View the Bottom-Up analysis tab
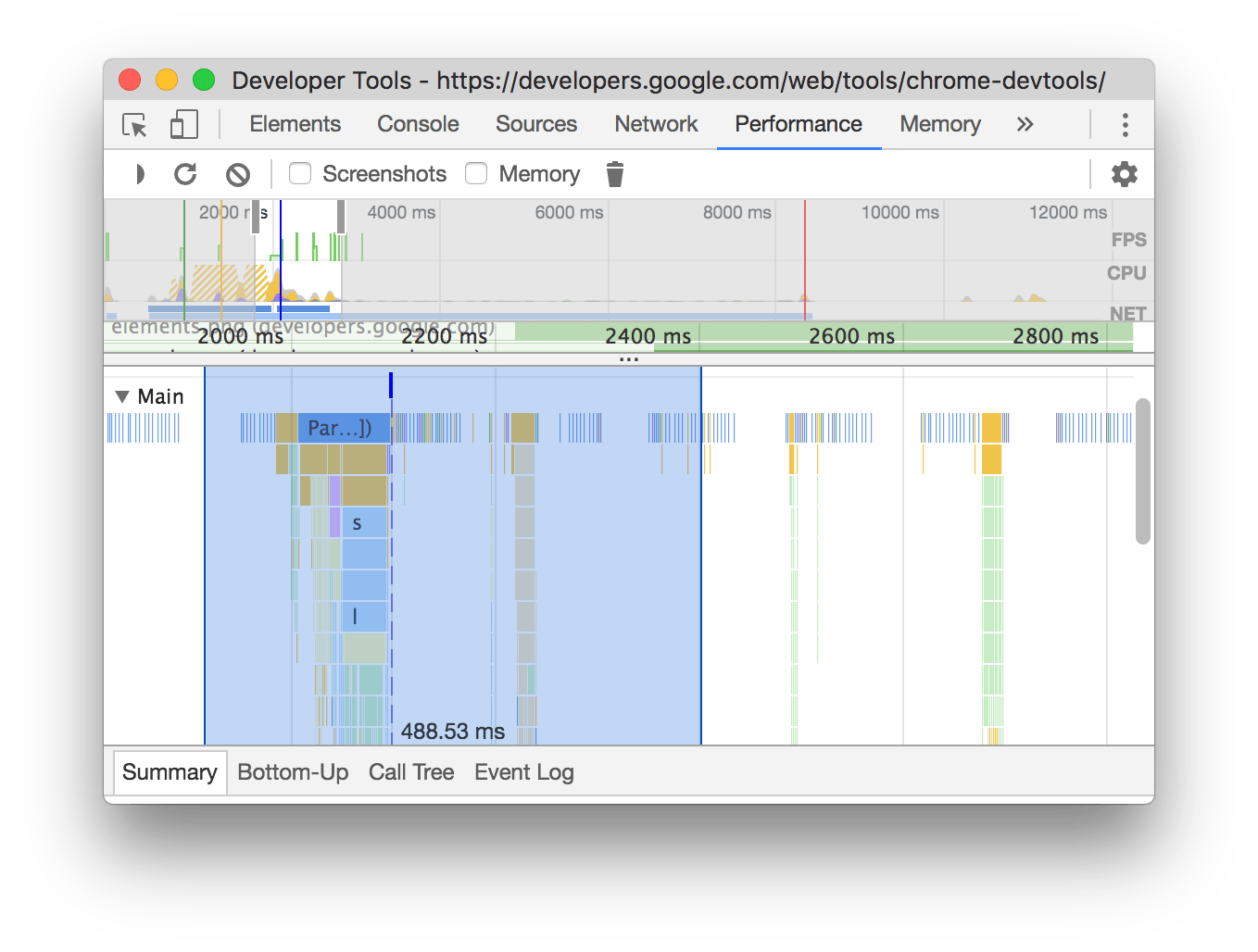 pyautogui.click(x=293, y=771)
